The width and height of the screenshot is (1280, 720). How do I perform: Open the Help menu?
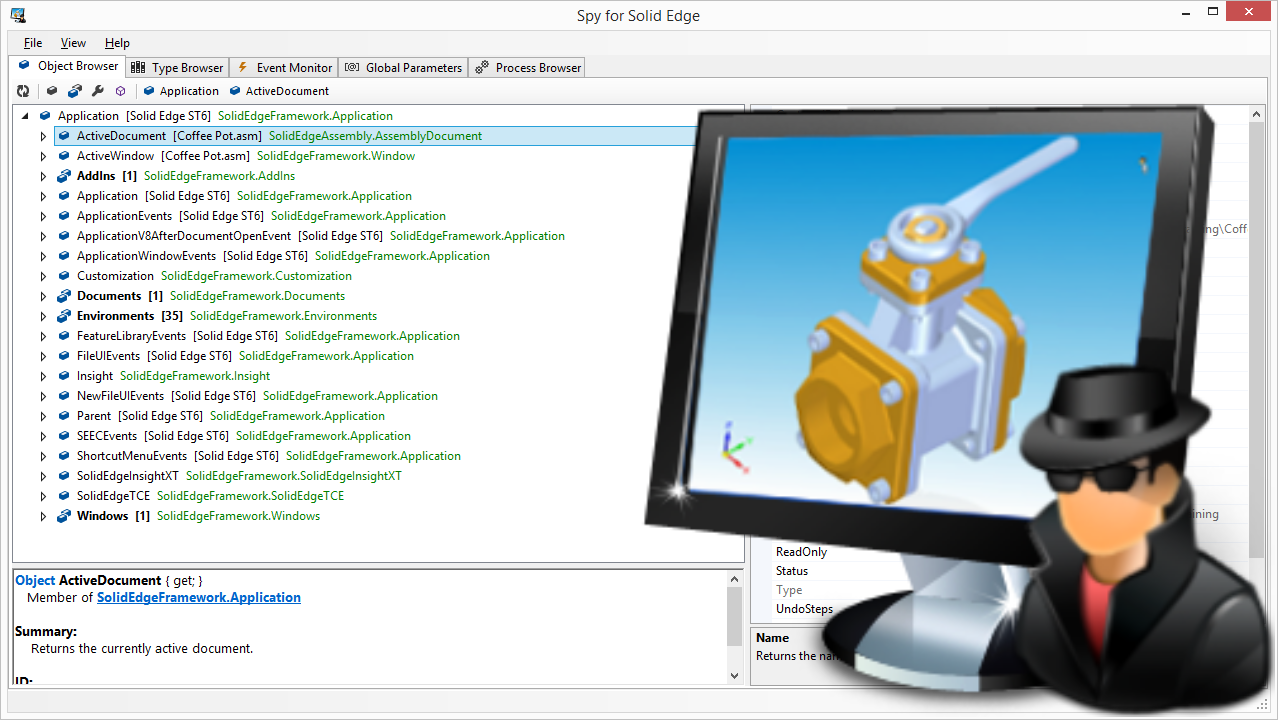(x=117, y=43)
